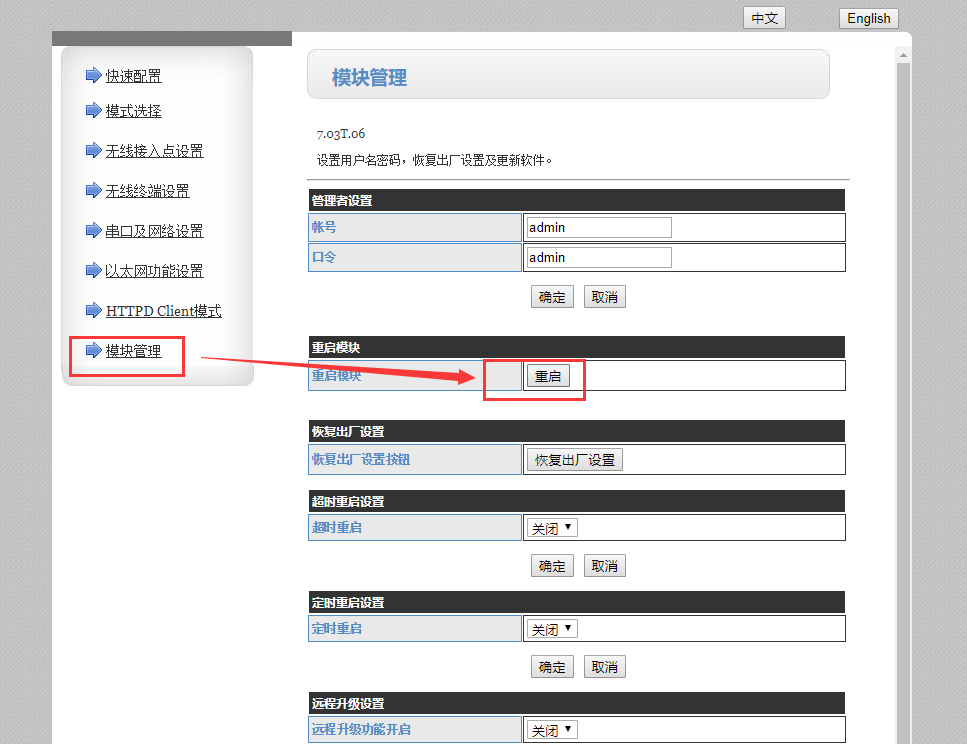The image size is (967, 744).
Task: Click the arrow icon next to 无线终端设置
Action: click(x=93, y=191)
